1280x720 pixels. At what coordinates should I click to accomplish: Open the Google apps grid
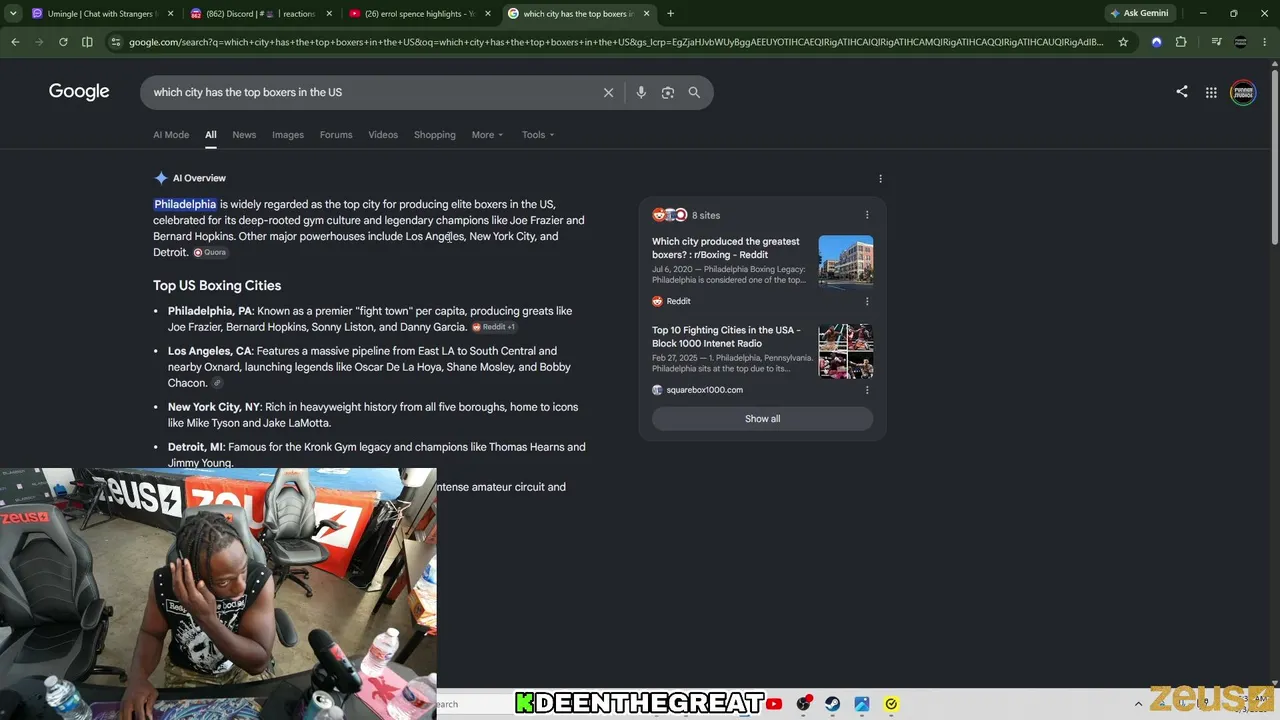(1211, 92)
